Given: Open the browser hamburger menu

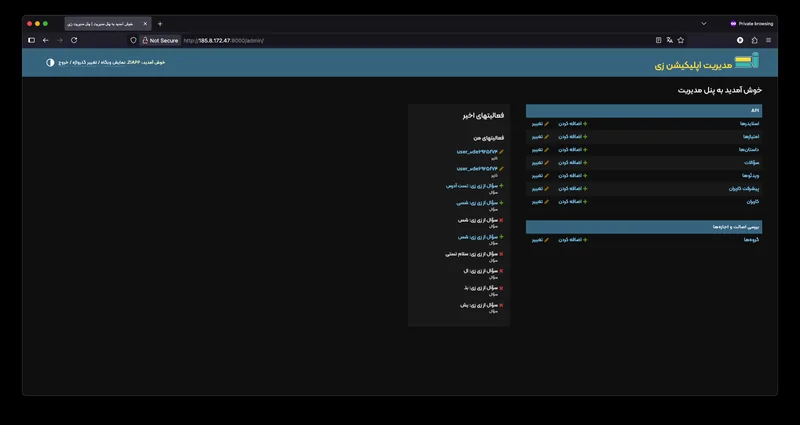Looking at the screenshot, I should click(x=768, y=40).
